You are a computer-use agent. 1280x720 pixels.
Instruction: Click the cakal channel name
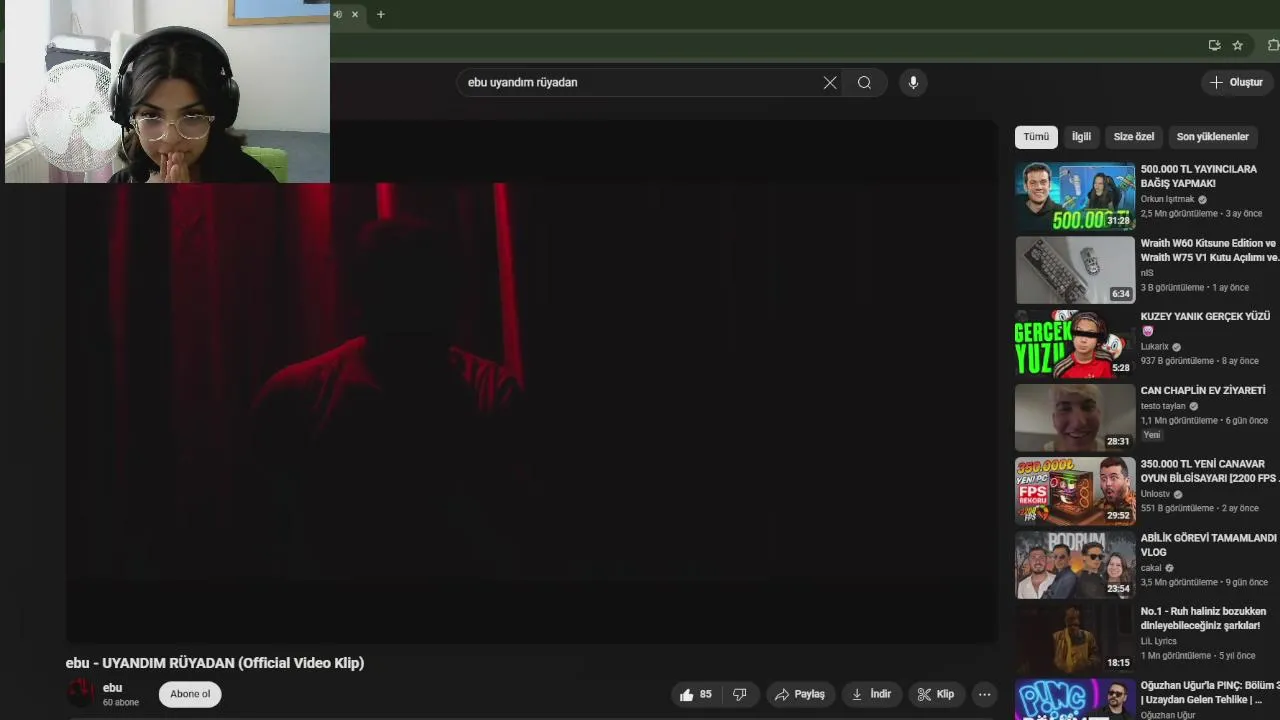[x=1151, y=568]
